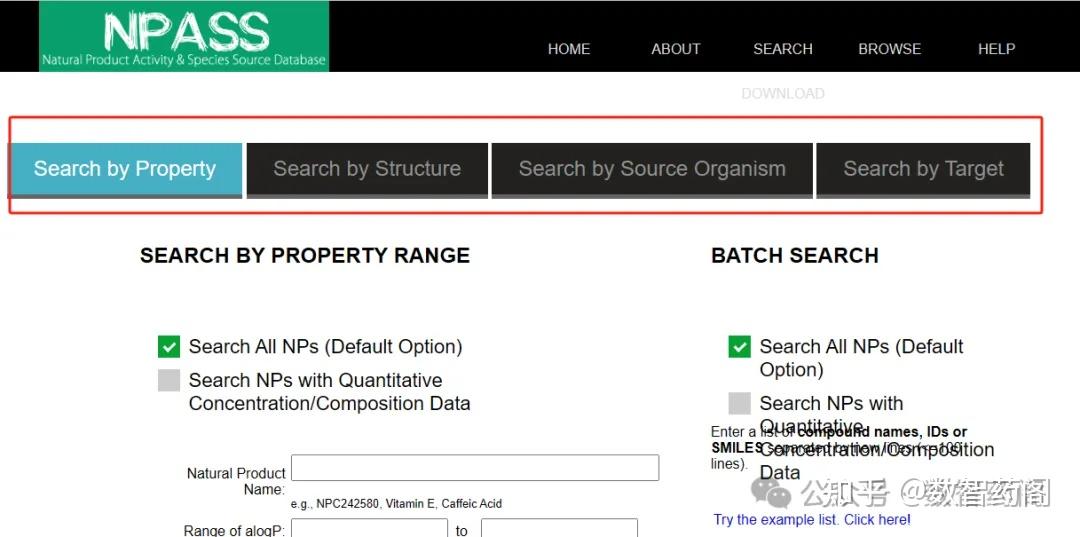
Task: Click the Natural Product Name input field
Action: tap(474, 468)
